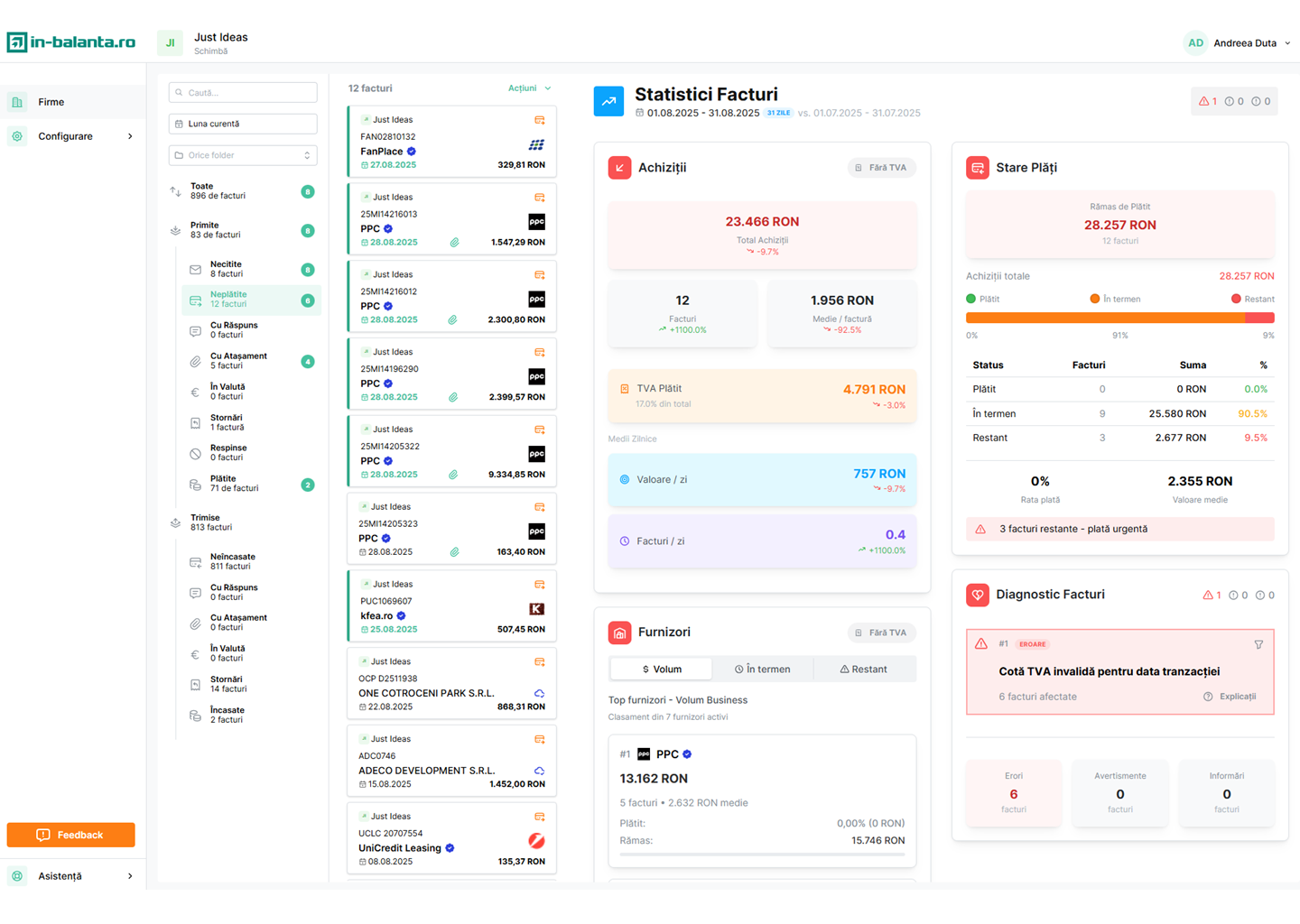The image size is (1300, 924).
Task: Click the Explicații link on TVA error
Action: (1230, 697)
